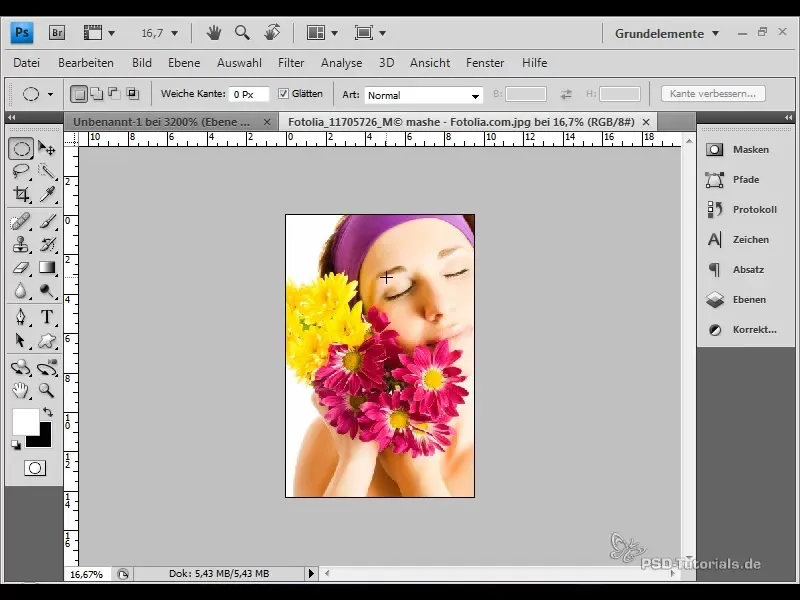
Task: Enable Add to Selection mode
Action: [96, 94]
